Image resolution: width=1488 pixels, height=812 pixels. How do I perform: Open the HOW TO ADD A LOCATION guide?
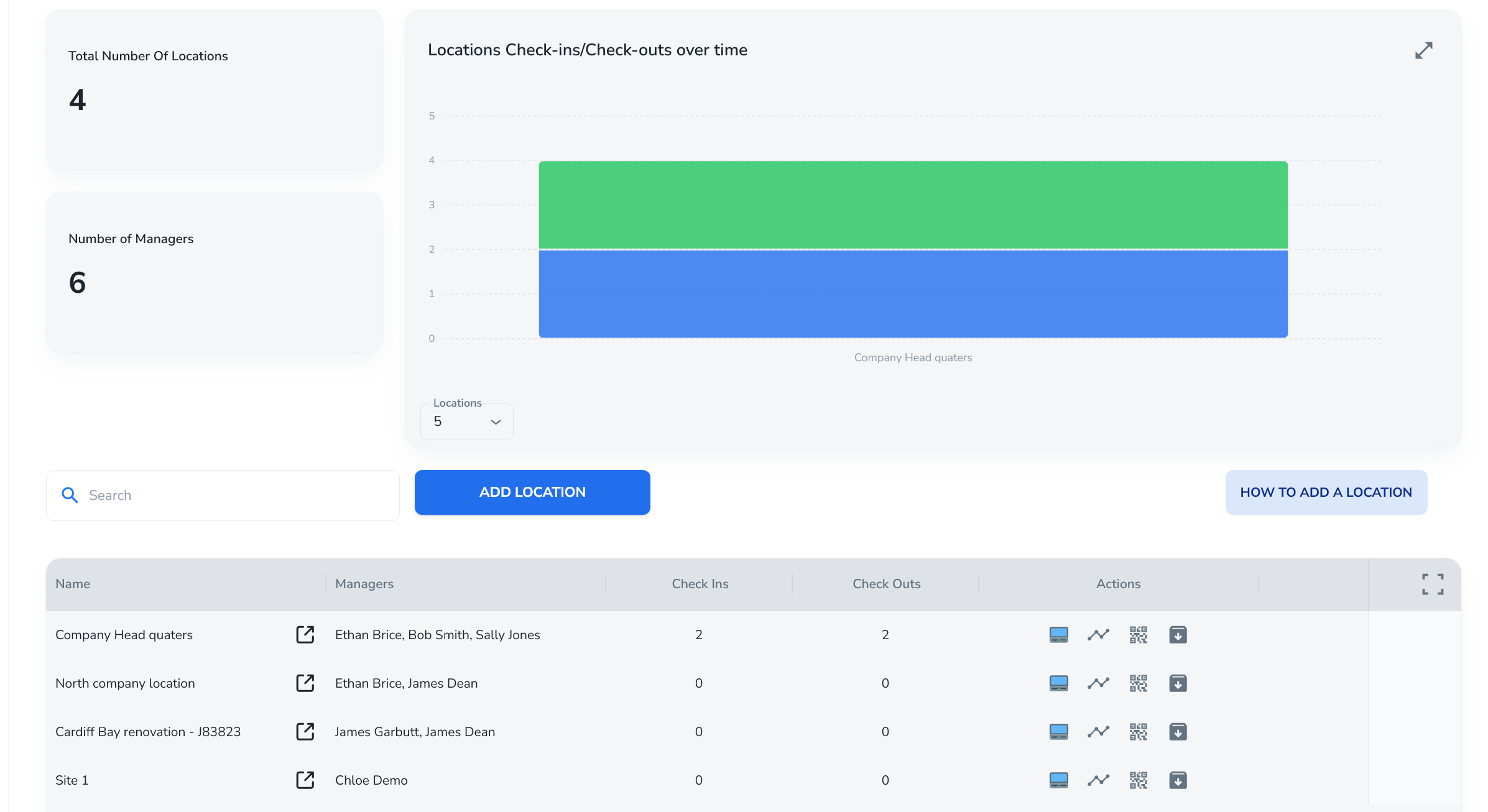pos(1326,492)
